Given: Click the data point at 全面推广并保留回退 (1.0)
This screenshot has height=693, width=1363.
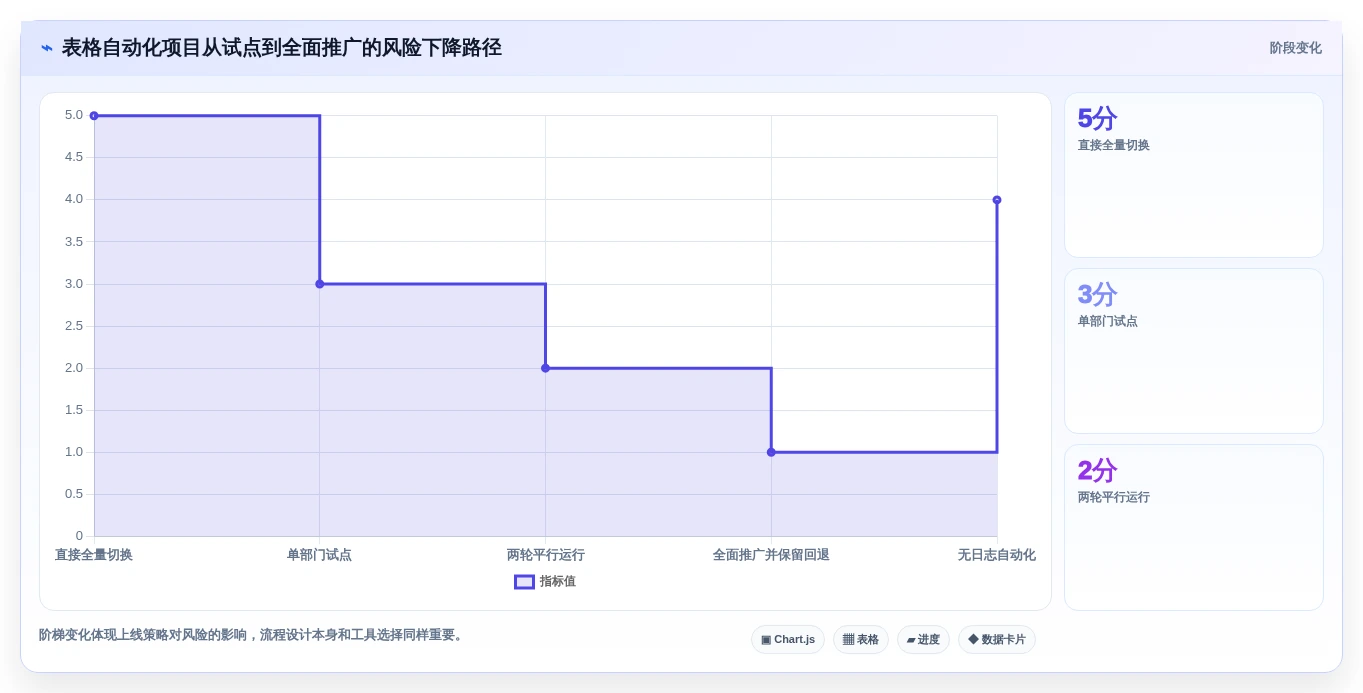Looking at the screenshot, I should (771, 452).
